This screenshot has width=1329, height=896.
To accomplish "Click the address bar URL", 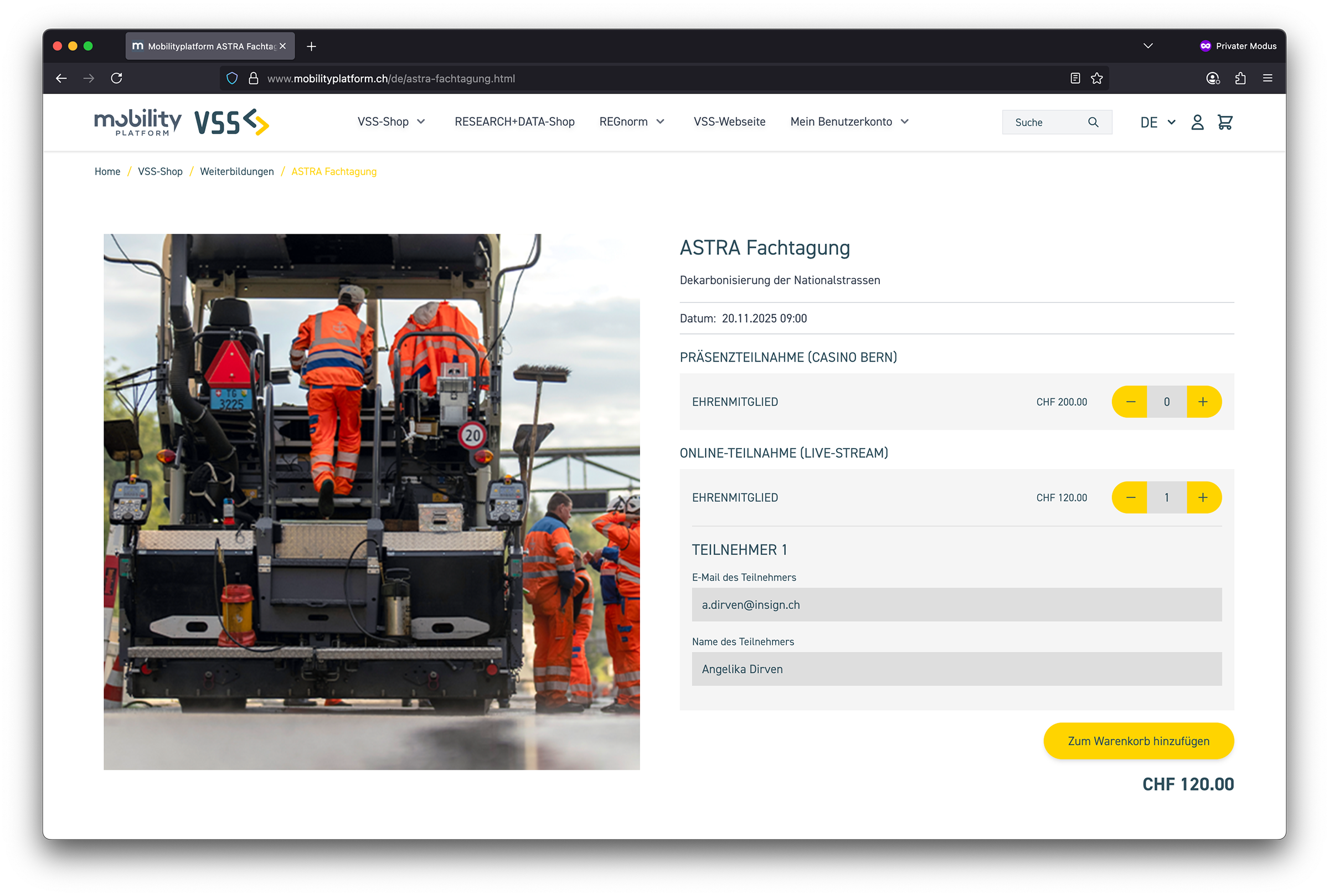I will [x=391, y=78].
